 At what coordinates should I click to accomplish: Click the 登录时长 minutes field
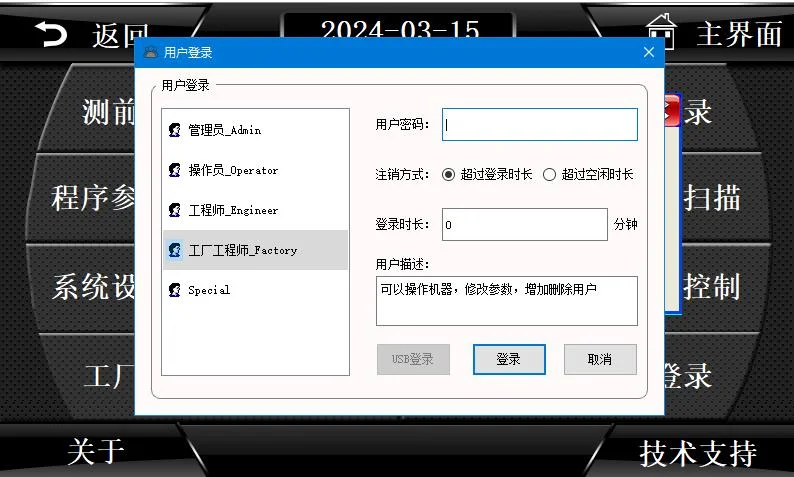point(525,224)
